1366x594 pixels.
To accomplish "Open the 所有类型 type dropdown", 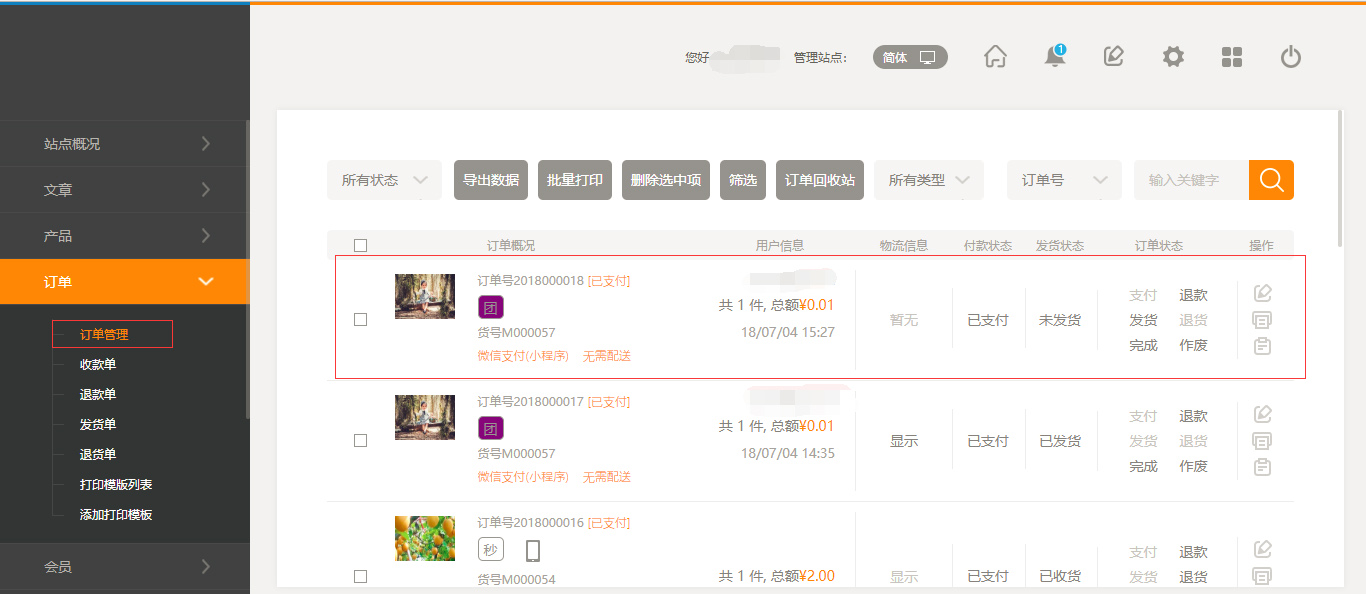I will (928, 180).
